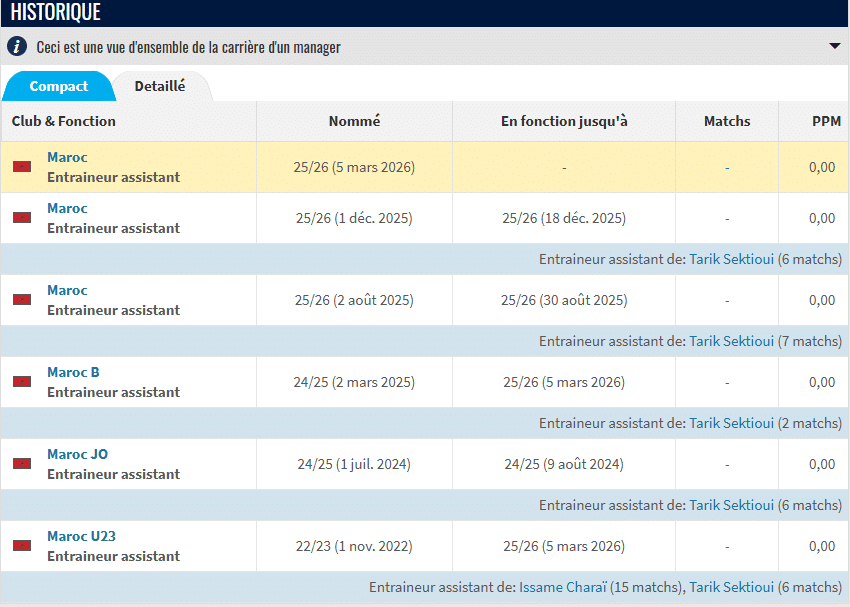Click the PPM column header

point(826,121)
